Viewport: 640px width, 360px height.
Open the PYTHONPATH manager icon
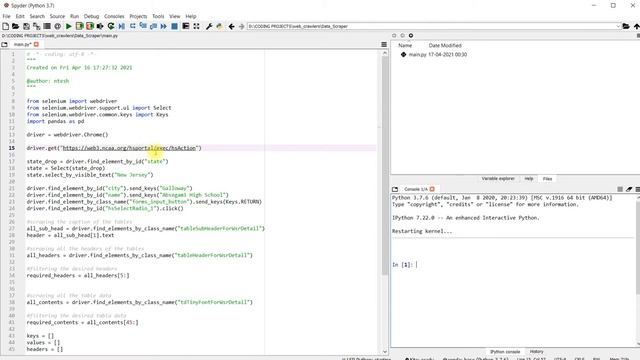pos(220,26)
